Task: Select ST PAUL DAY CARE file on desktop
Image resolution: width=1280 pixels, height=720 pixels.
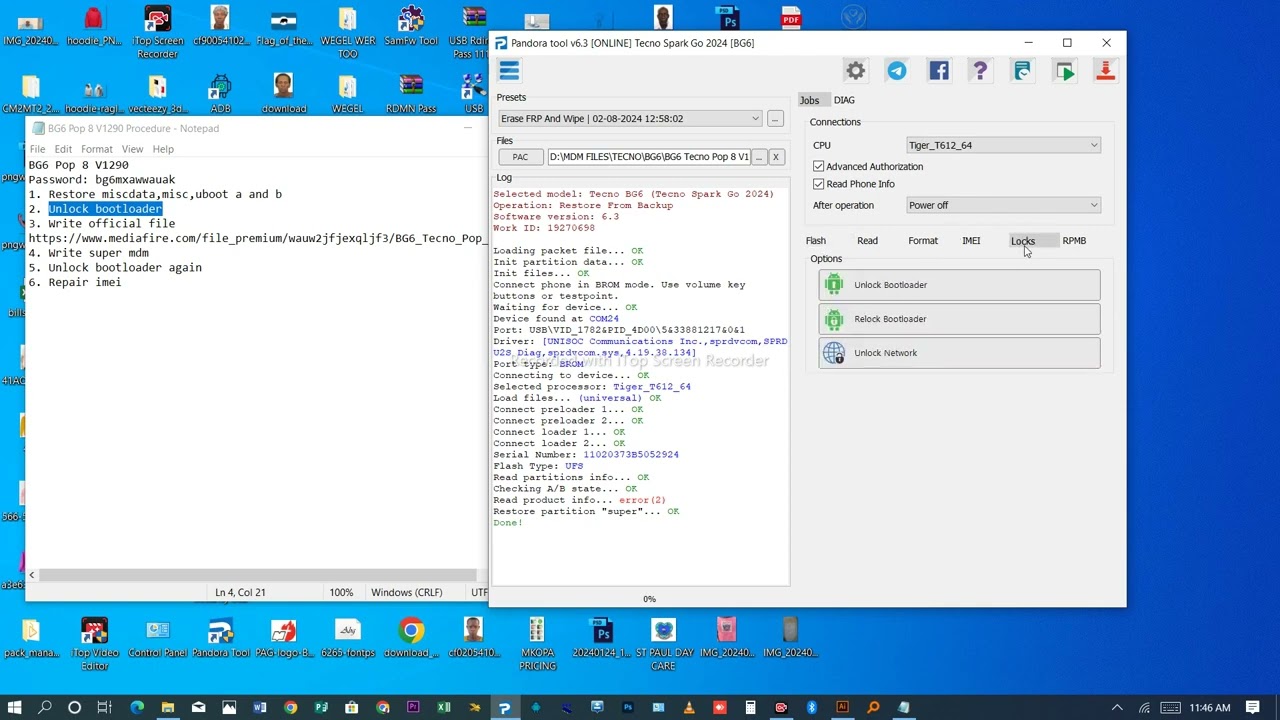Action: tap(663, 644)
